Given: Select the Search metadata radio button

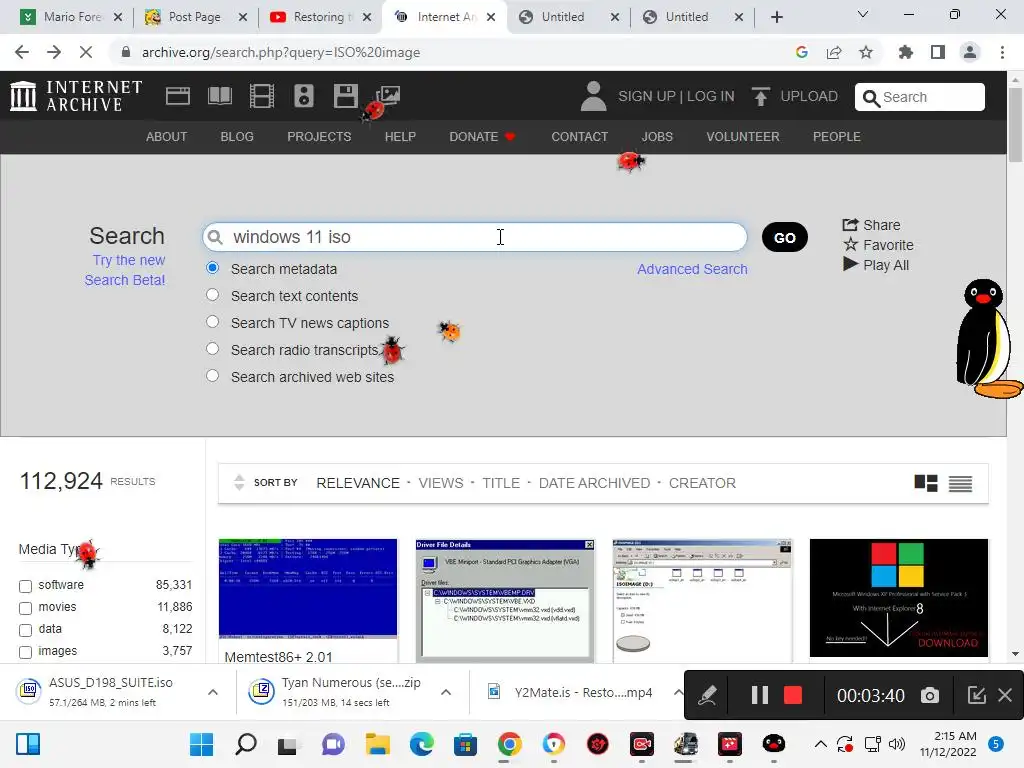Looking at the screenshot, I should pyautogui.click(x=212, y=268).
